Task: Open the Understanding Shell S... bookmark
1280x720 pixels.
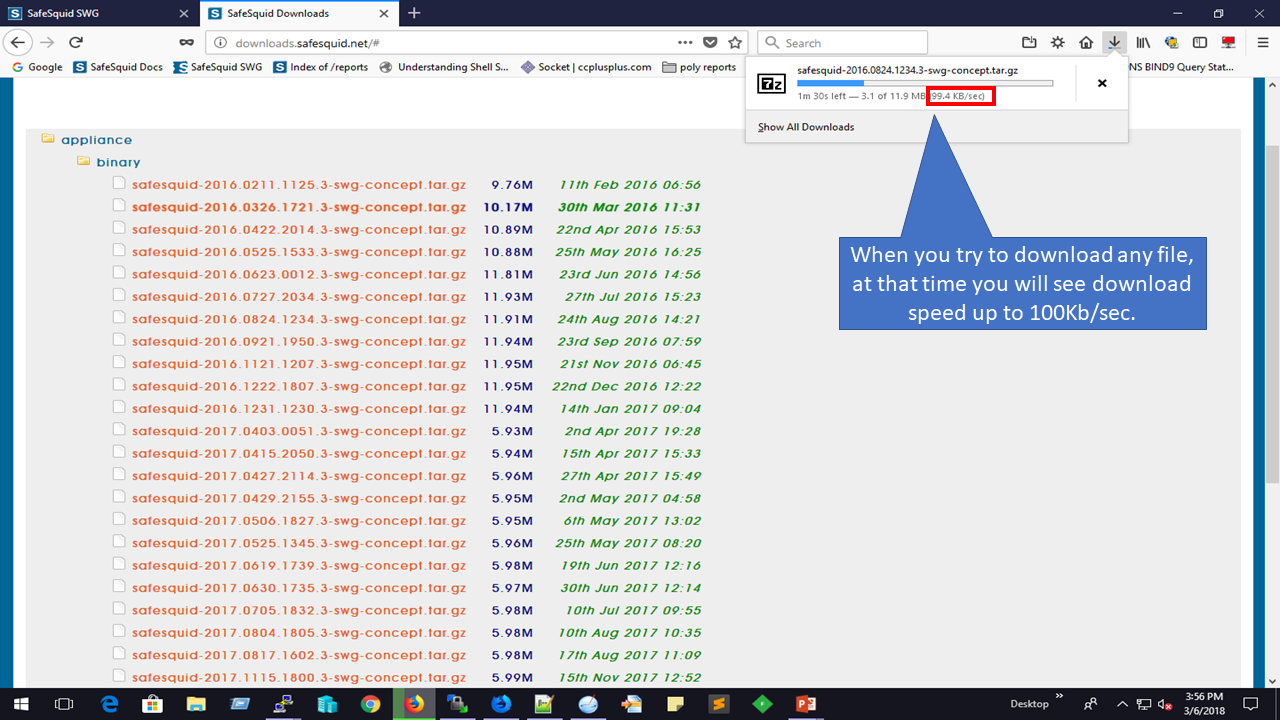Action: point(443,67)
